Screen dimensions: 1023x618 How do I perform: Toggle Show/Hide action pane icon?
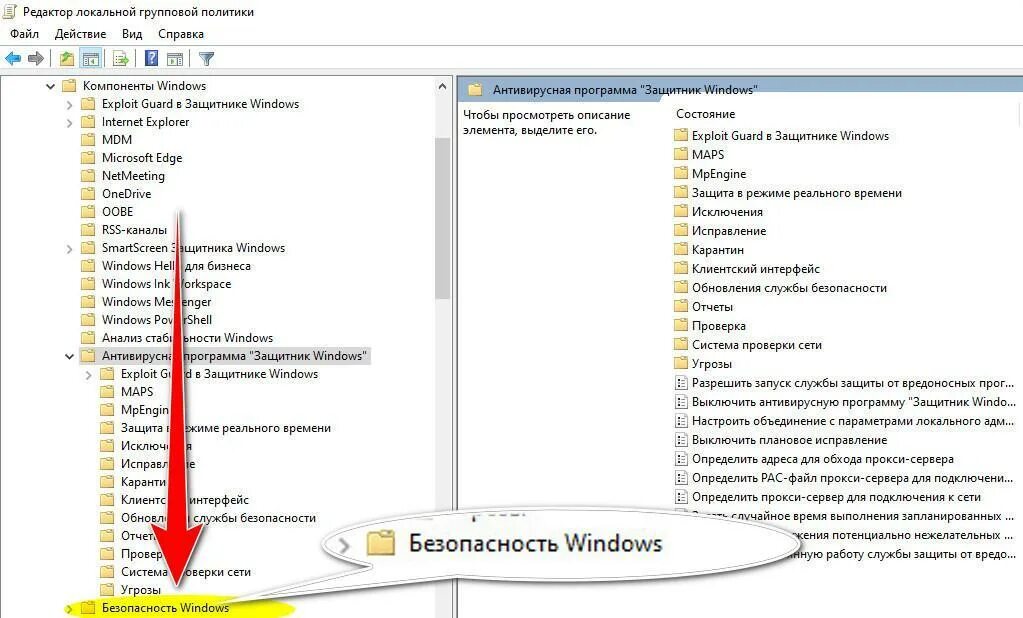pyautogui.click(x=175, y=59)
